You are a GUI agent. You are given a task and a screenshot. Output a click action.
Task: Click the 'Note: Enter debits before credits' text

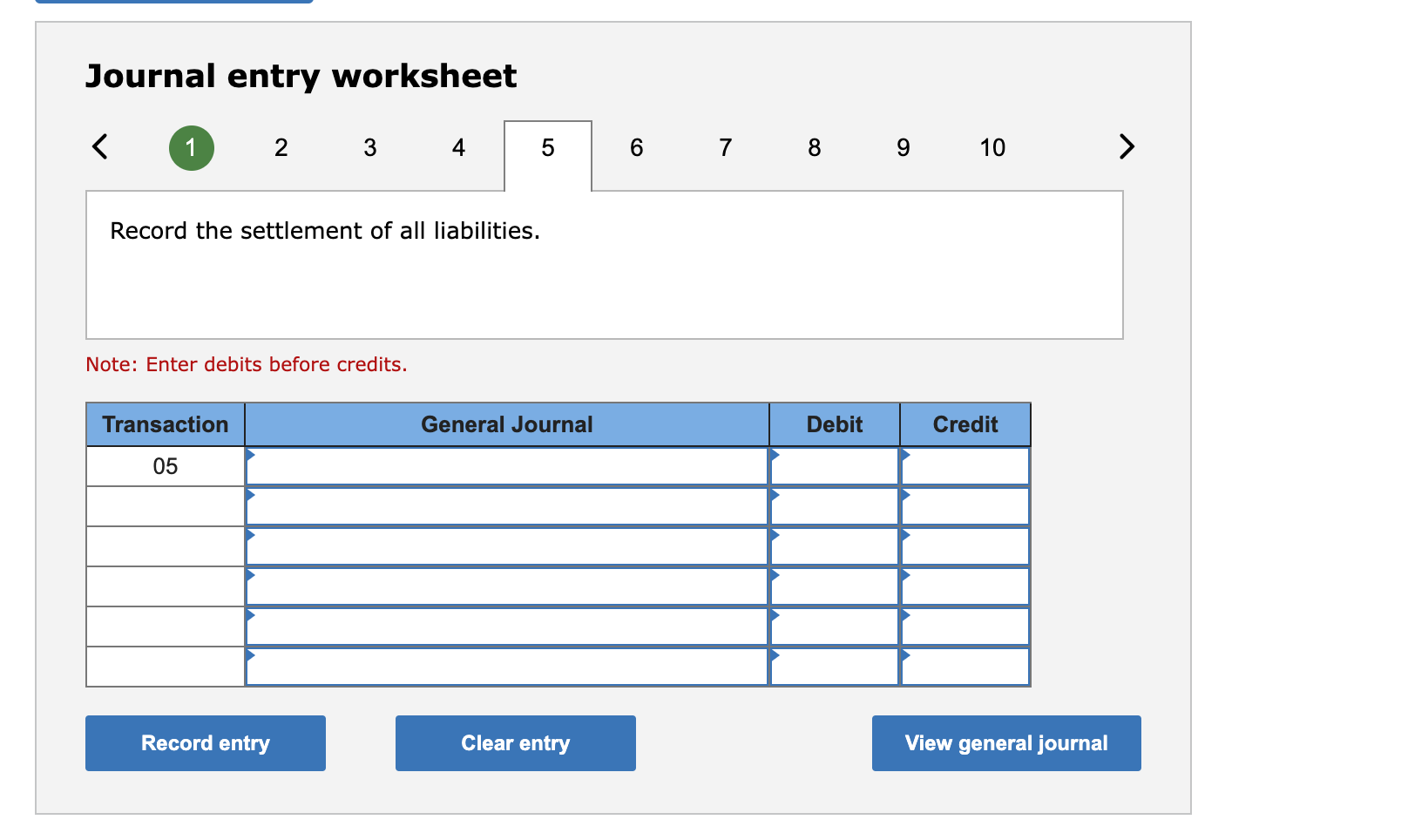(247, 364)
